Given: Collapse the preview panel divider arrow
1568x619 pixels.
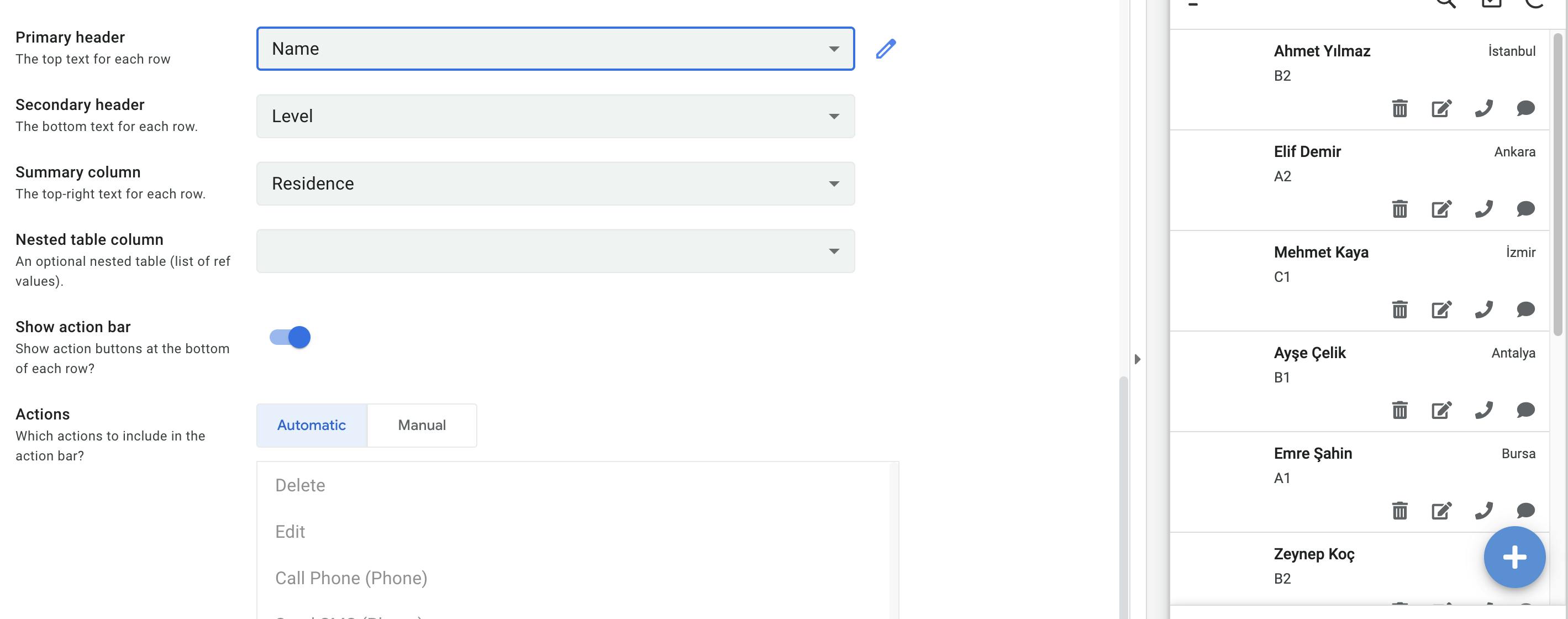Looking at the screenshot, I should tap(1137, 359).
